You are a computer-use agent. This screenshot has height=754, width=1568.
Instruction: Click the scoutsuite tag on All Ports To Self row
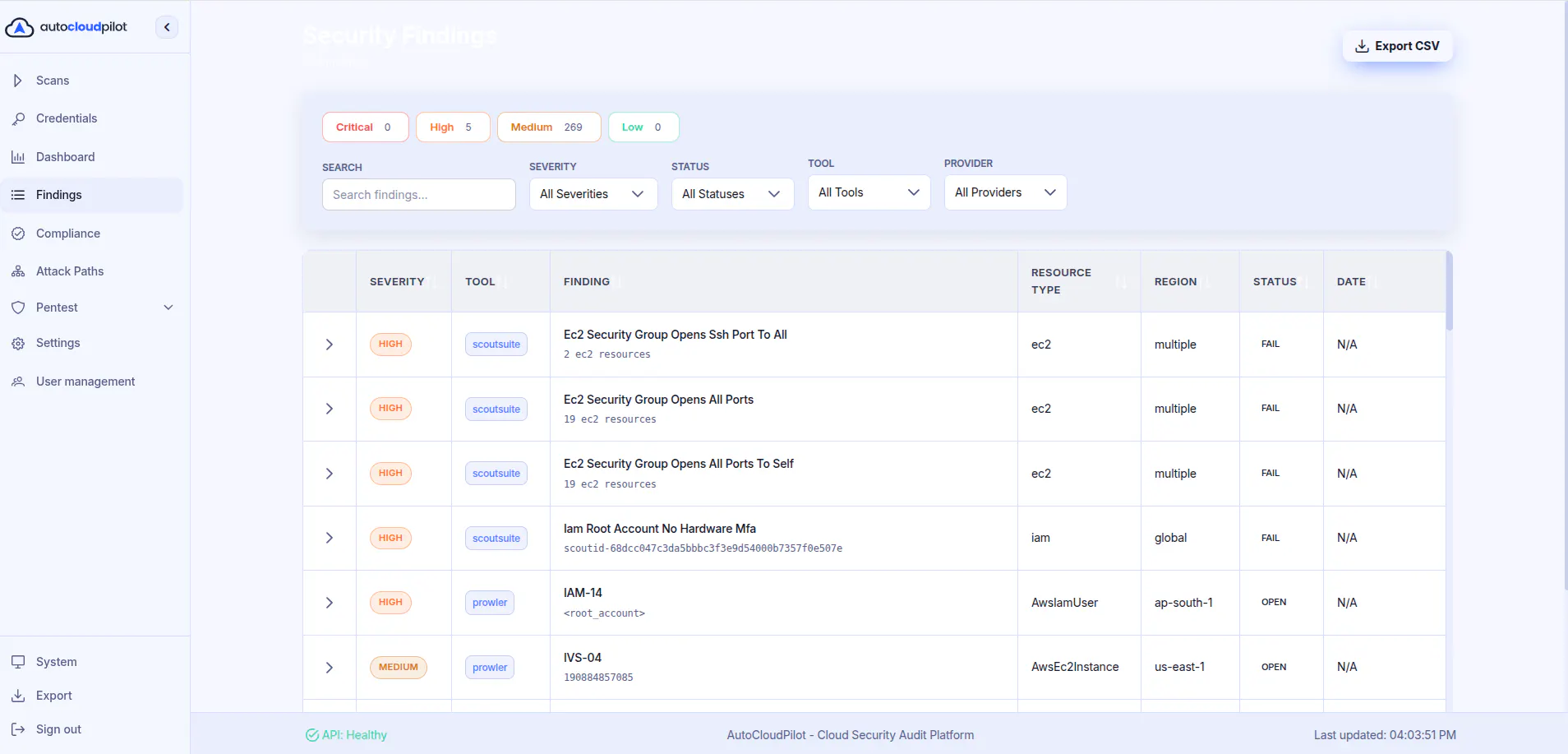[x=496, y=474]
